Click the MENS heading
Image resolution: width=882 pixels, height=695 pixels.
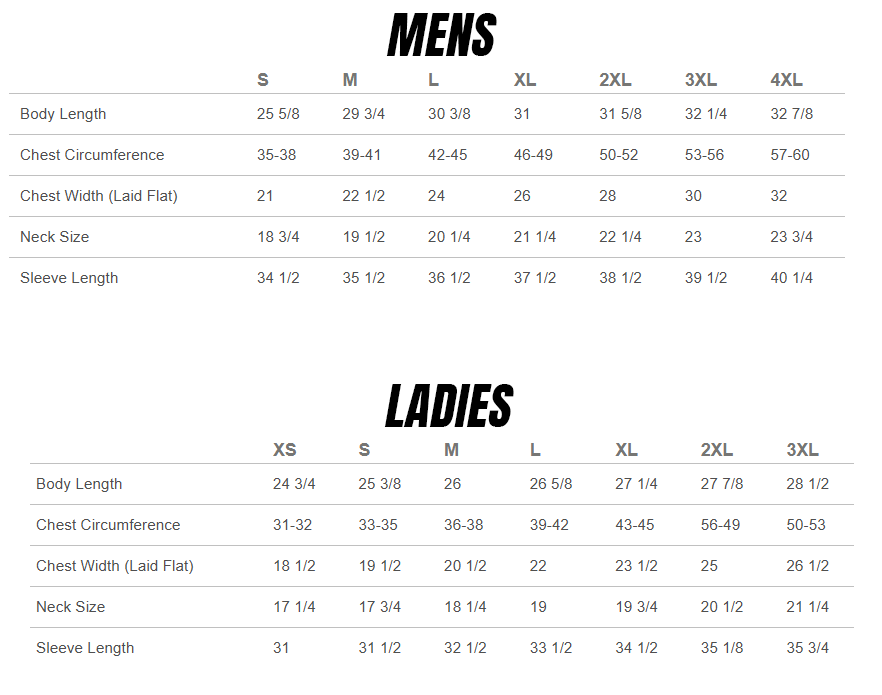(x=441, y=37)
